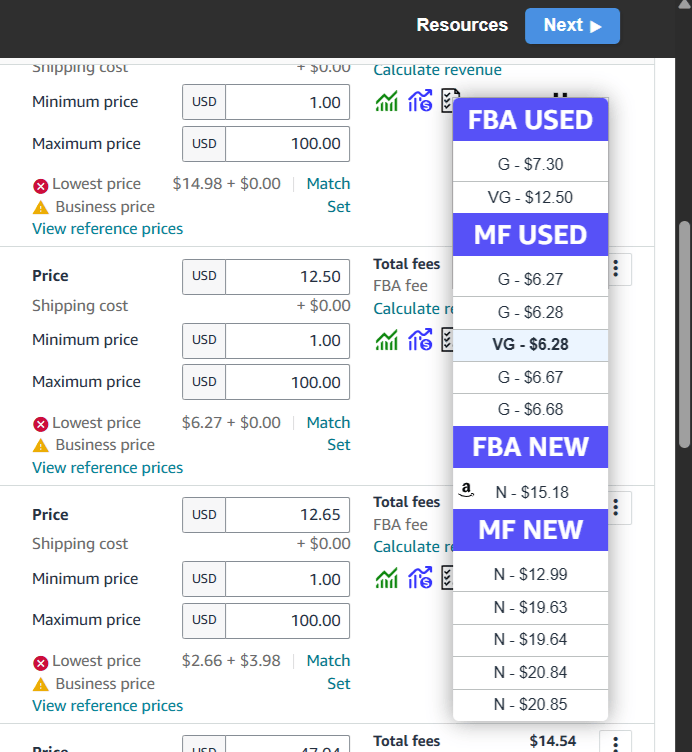Click the green chart icon in the 12.50 price listing
Screen dimensions: 692x752
[x=386, y=341]
